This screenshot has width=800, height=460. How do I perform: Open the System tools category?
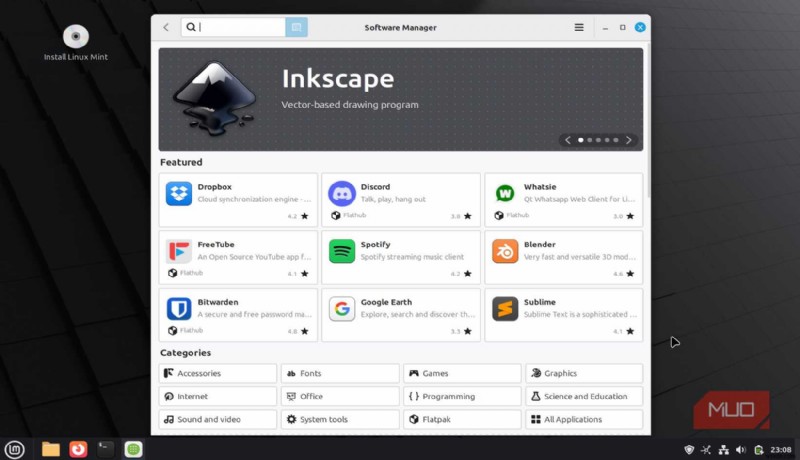click(340, 419)
